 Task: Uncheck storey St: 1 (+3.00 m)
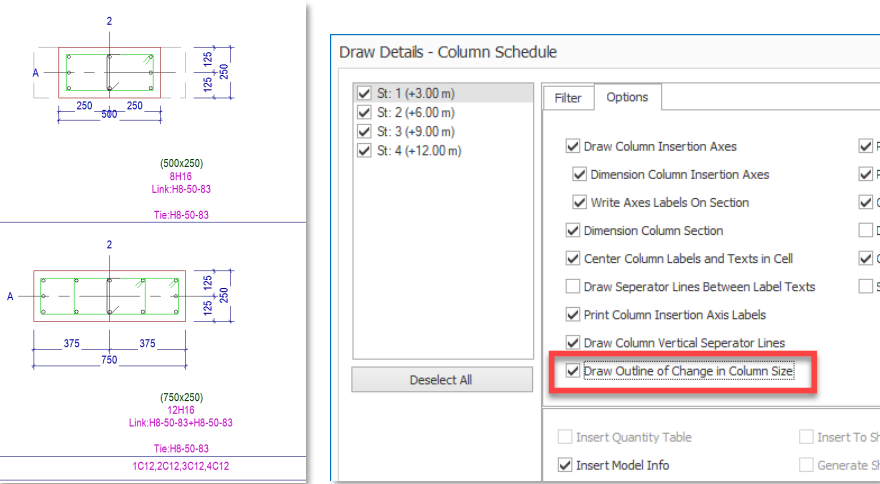[364, 93]
